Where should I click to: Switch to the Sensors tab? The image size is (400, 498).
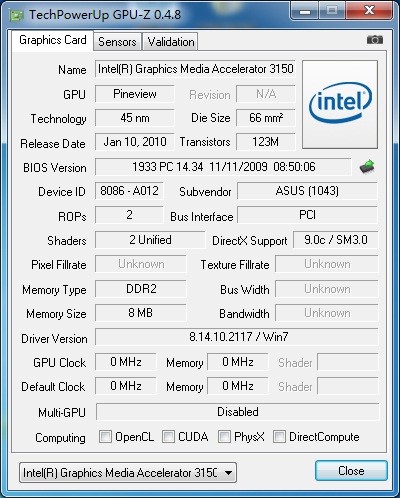click(x=117, y=42)
